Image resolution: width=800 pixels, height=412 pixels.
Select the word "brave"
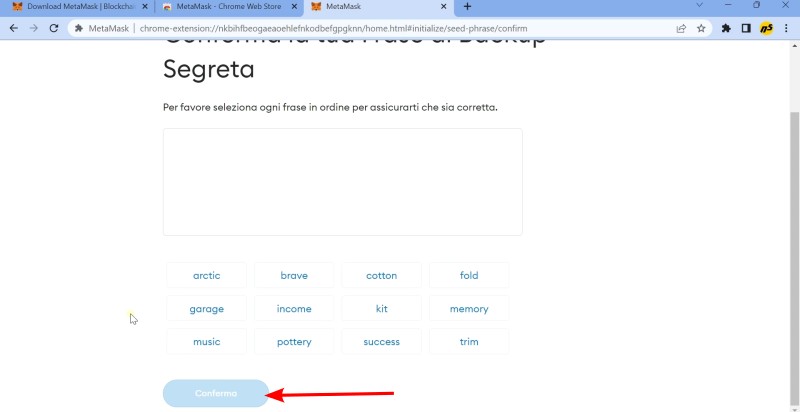pyautogui.click(x=294, y=275)
